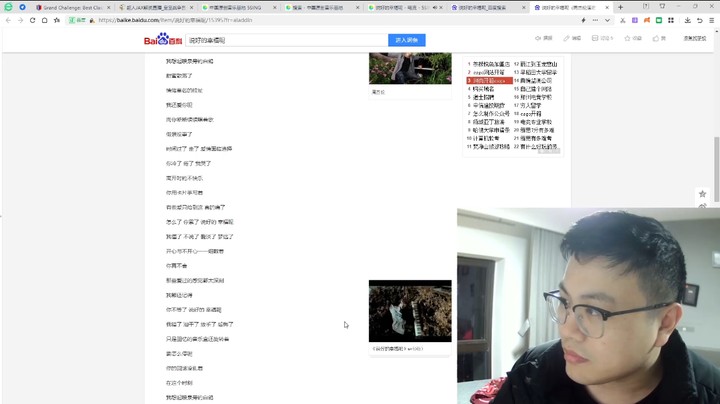Screen dimensions: 720x404
Task: Click the green site security badge in address bar
Action: (78, 20)
